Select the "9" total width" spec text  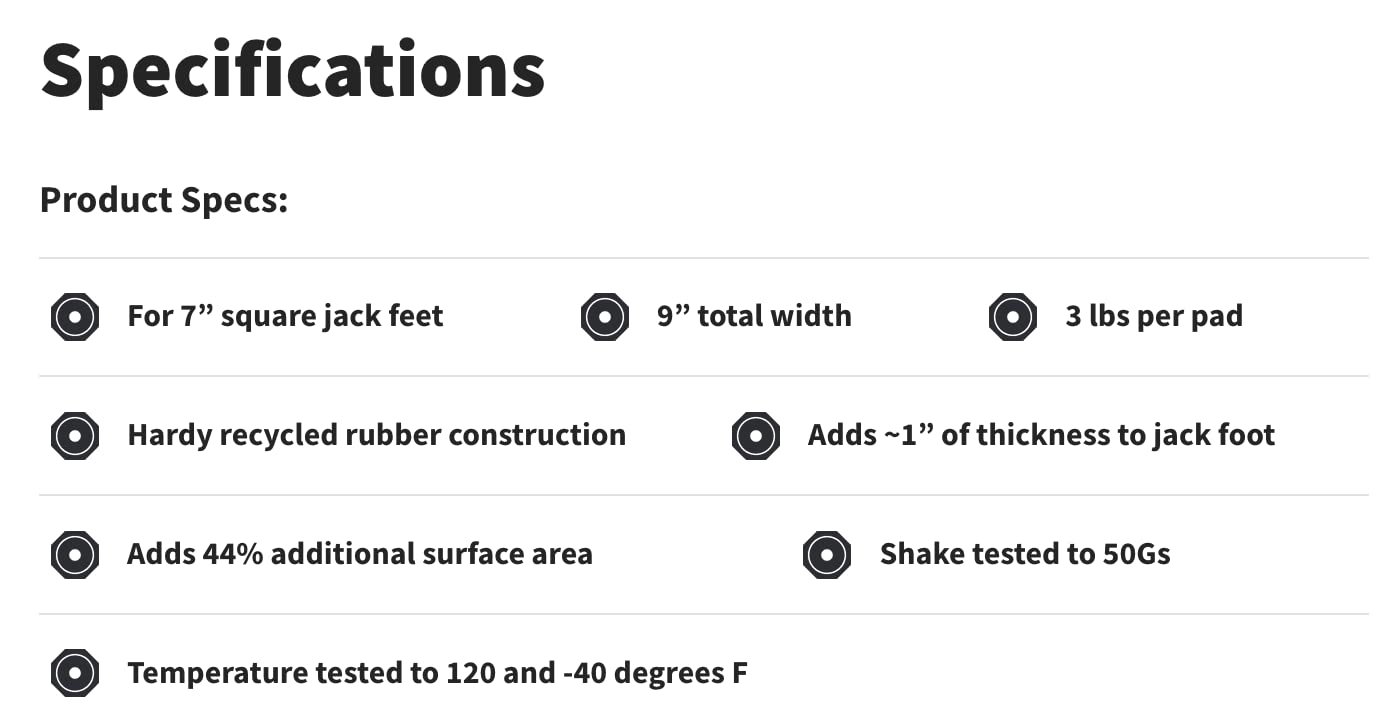[x=754, y=317]
